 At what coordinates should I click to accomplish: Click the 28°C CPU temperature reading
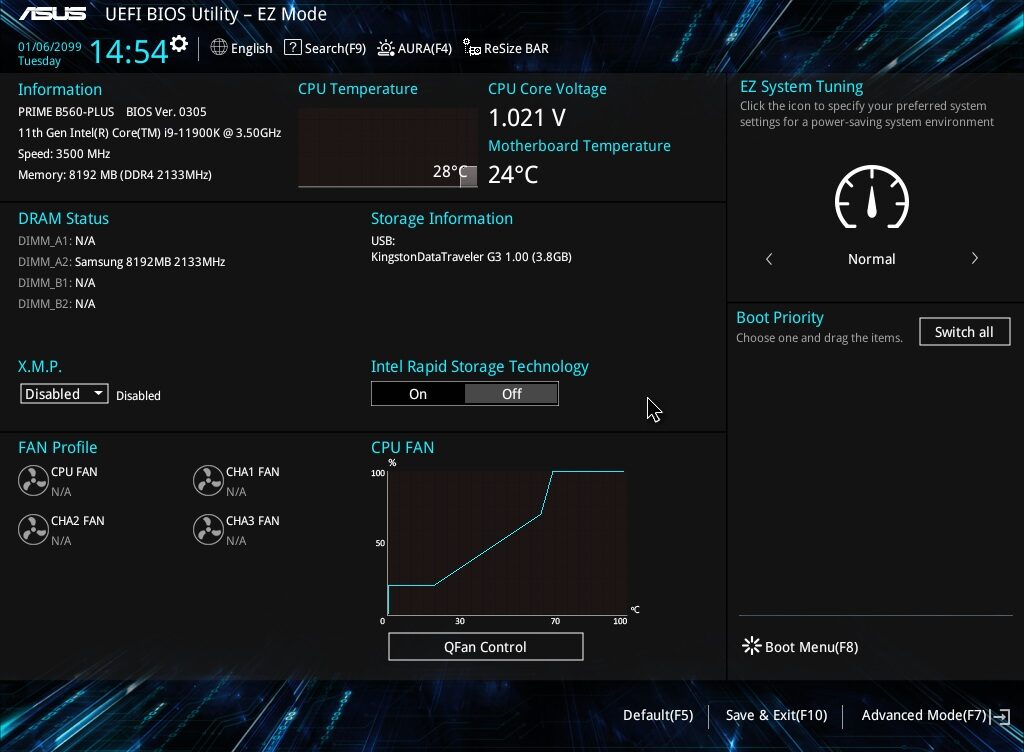click(450, 172)
